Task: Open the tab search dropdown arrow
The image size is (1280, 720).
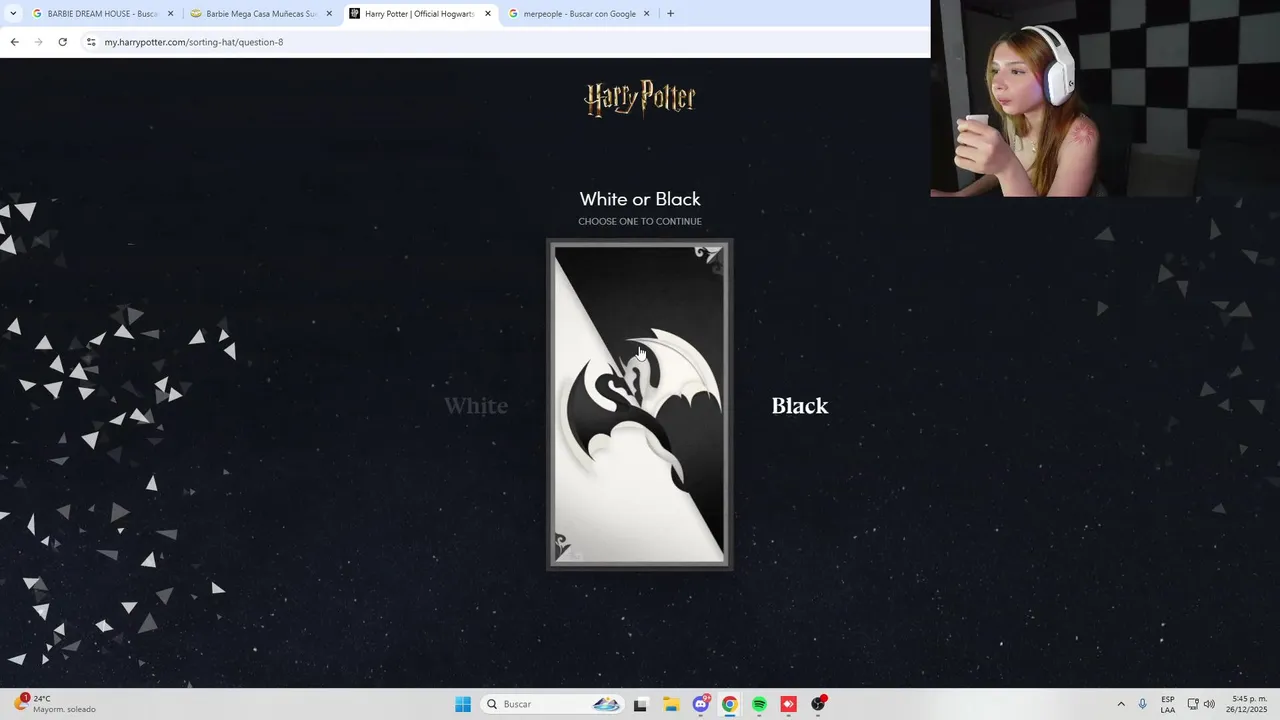Action: point(12,14)
